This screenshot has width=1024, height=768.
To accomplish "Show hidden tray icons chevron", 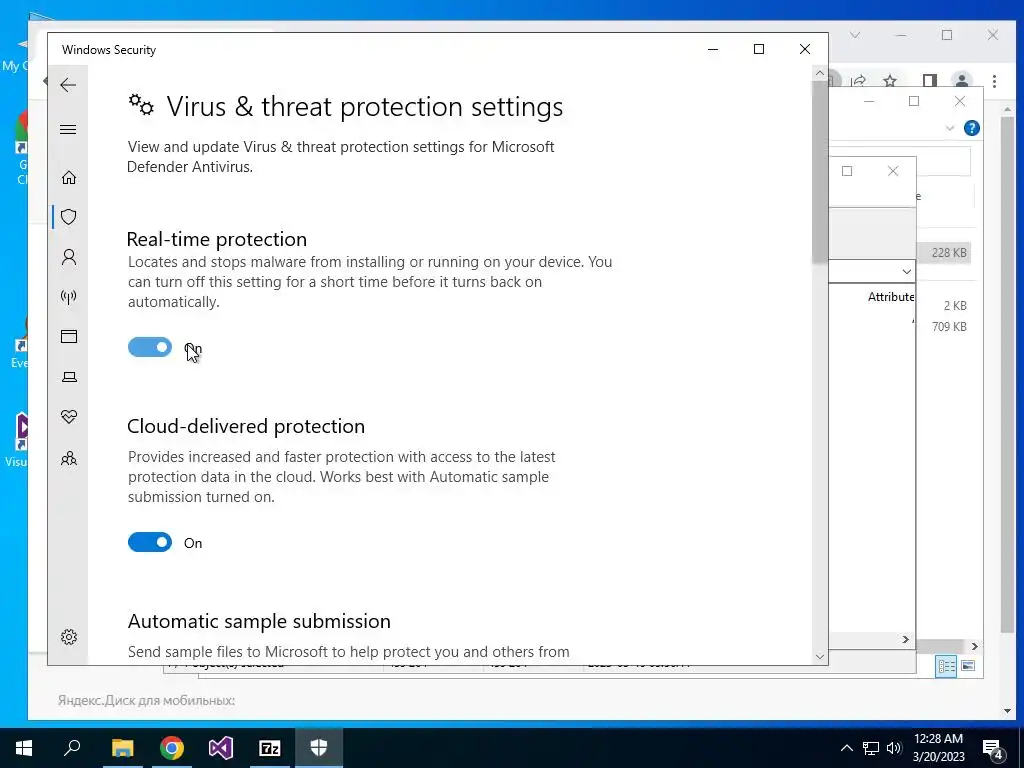I will 846,748.
